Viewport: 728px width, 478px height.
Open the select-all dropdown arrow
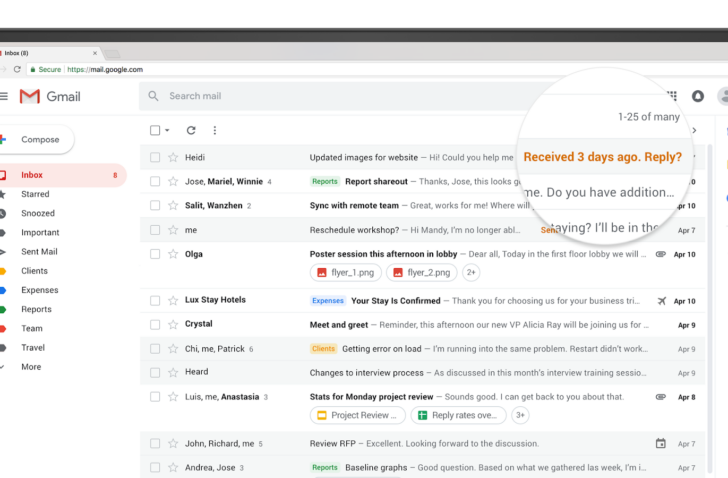tap(167, 130)
